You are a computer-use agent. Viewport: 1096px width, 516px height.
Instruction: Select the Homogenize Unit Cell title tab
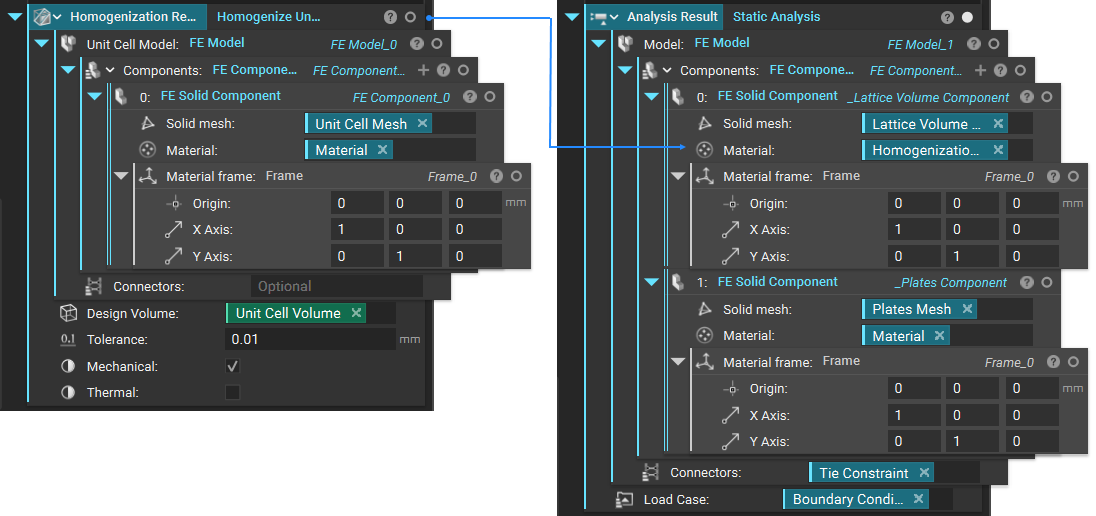tap(268, 17)
